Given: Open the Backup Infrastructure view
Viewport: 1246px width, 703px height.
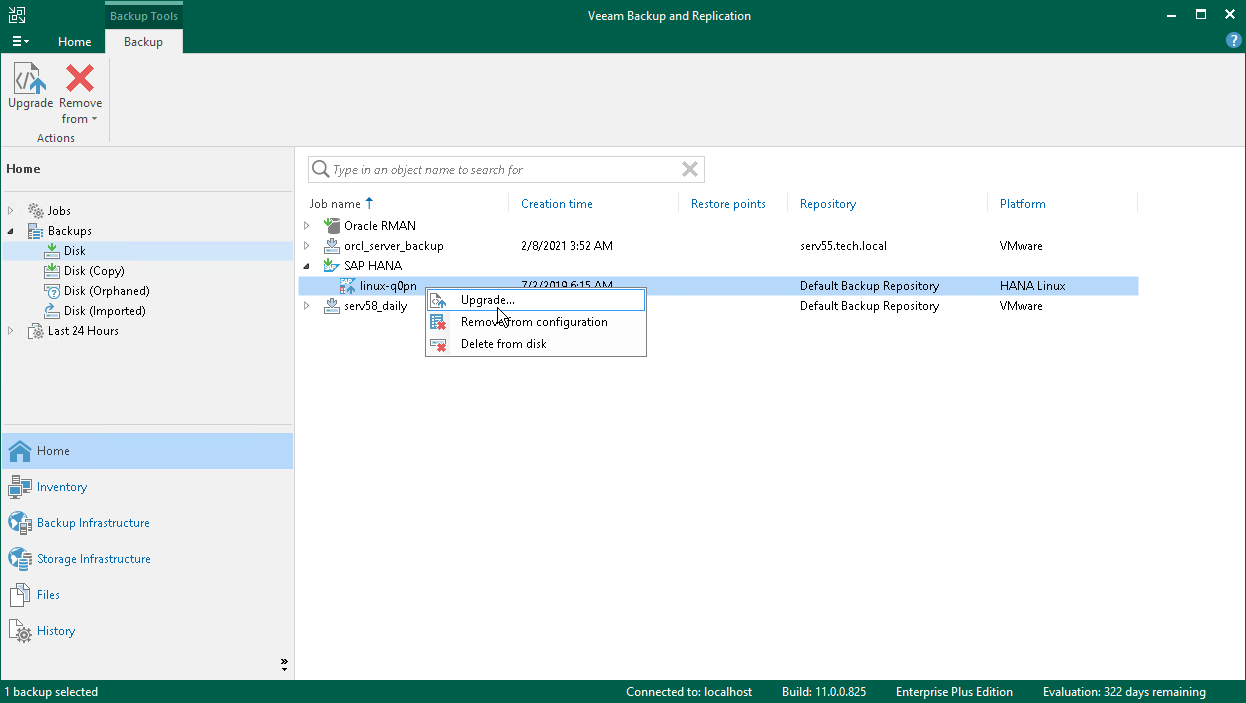Looking at the screenshot, I should 93,523.
